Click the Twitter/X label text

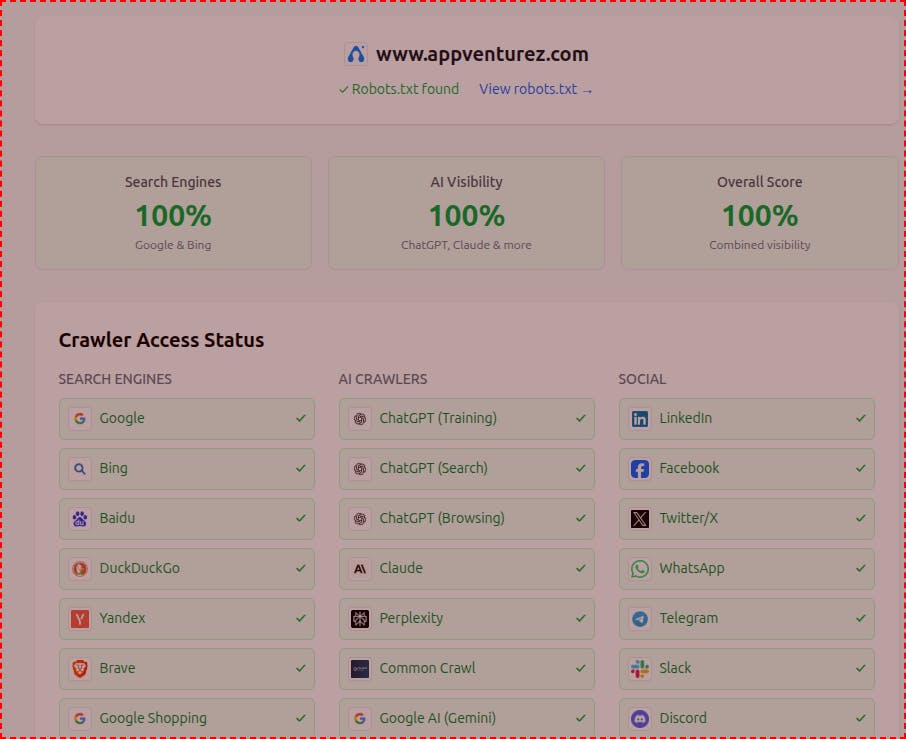coord(689,518)
